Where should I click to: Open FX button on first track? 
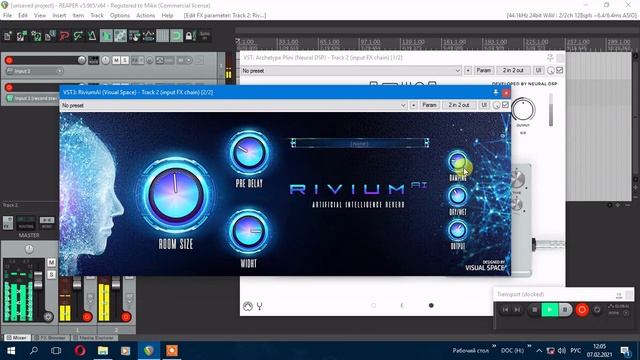tap(135, 60)
